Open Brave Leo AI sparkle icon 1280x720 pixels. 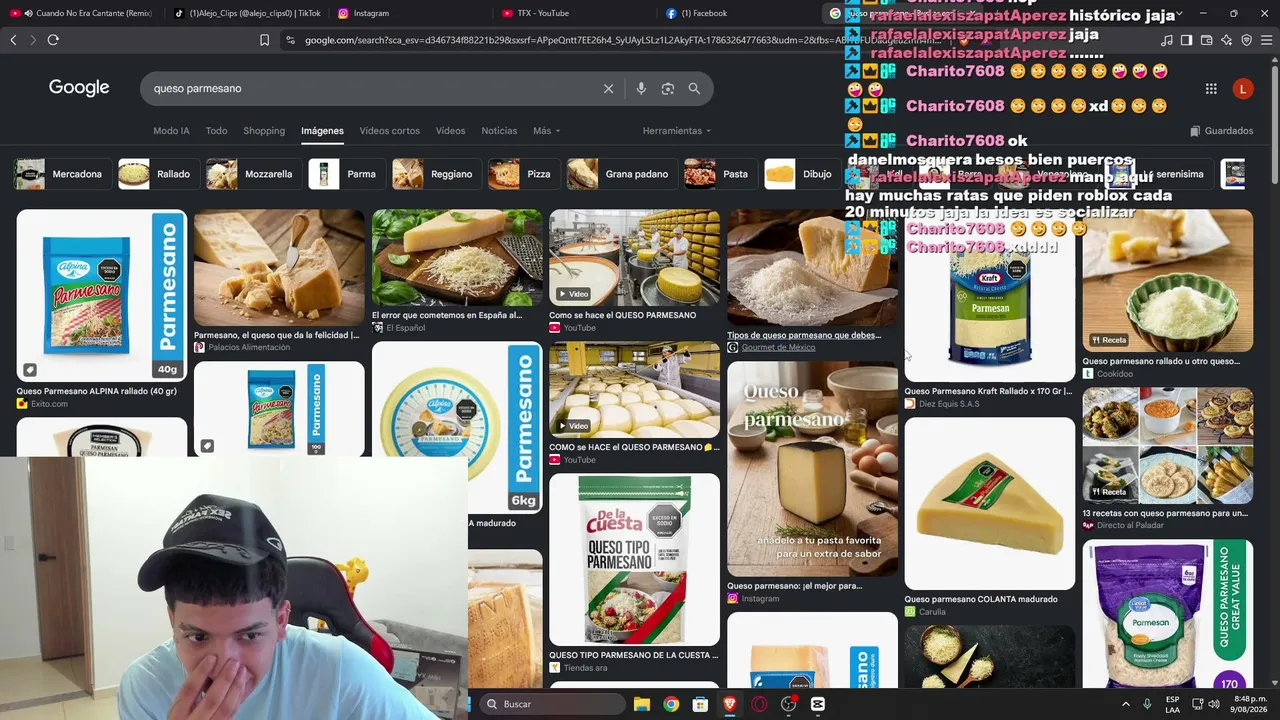click(1226, 40)
